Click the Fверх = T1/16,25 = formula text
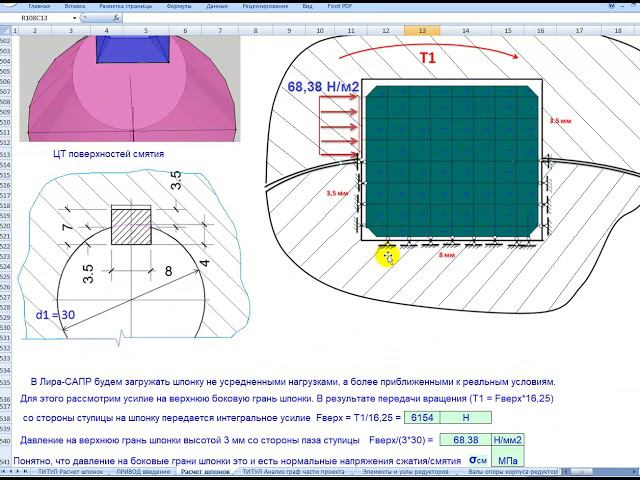This screenshot has height=480, width=640. point(358,418)
